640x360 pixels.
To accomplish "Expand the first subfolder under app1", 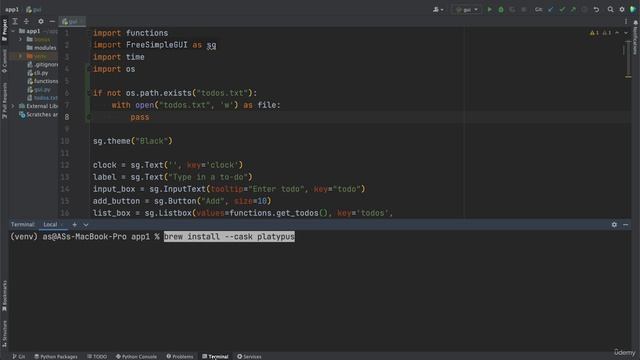I will click(x=20, y=39).
